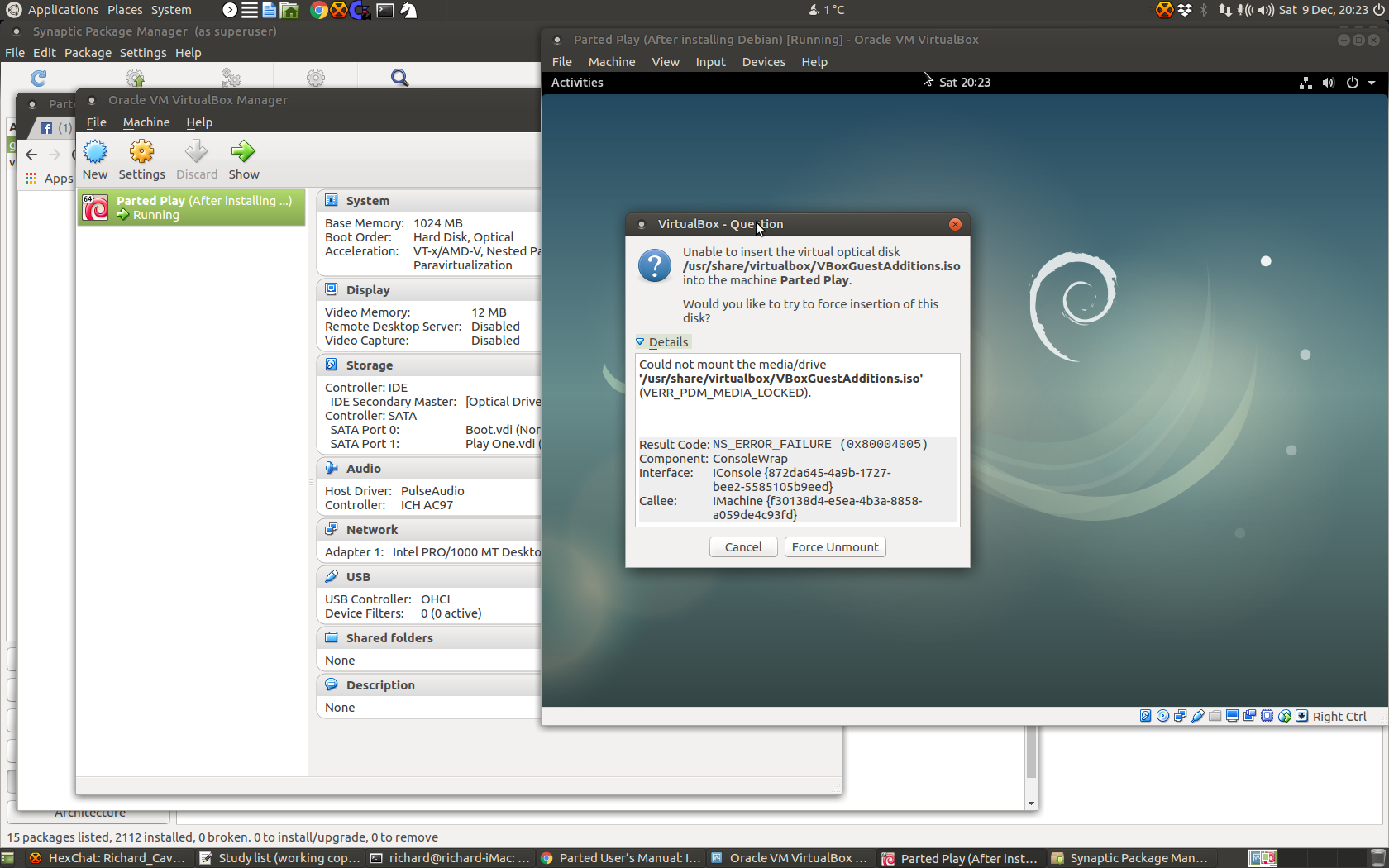Open HexChat from the taskbar
This screenshot has width=1389, height=868.
point(107,858)
